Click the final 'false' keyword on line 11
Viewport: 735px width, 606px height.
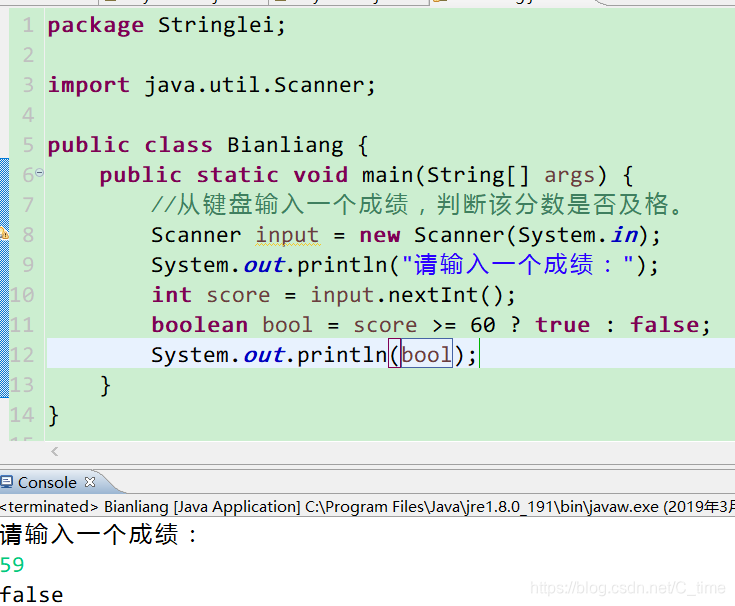coord(665,325)
